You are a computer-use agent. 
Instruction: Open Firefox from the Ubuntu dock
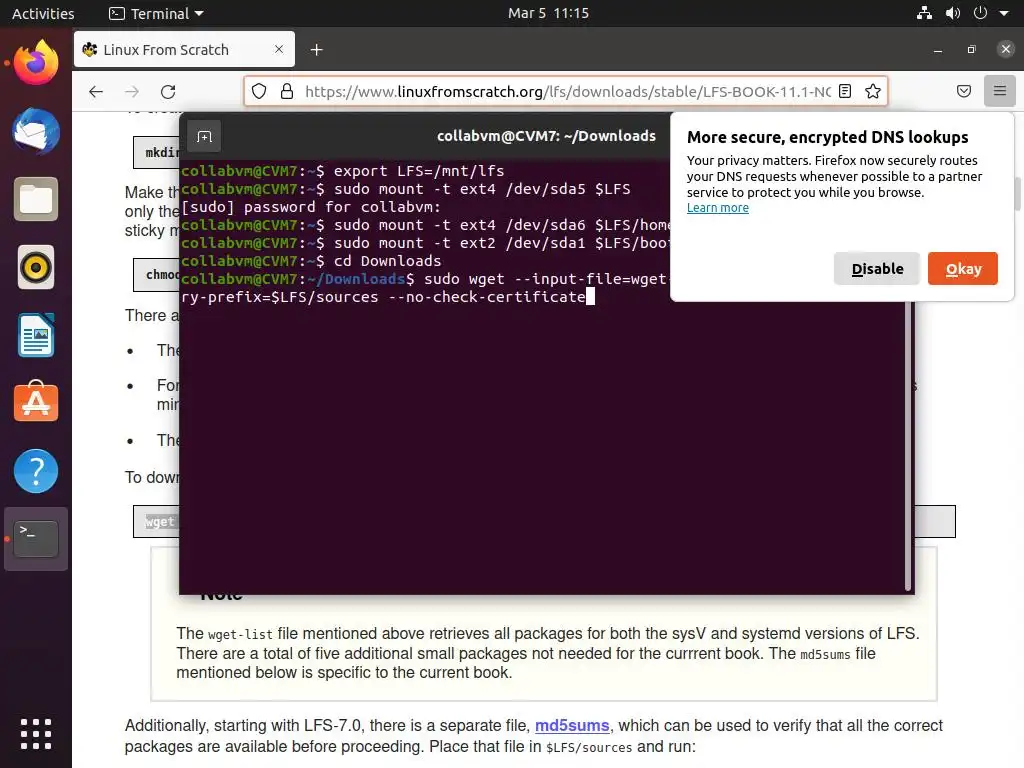36,63
